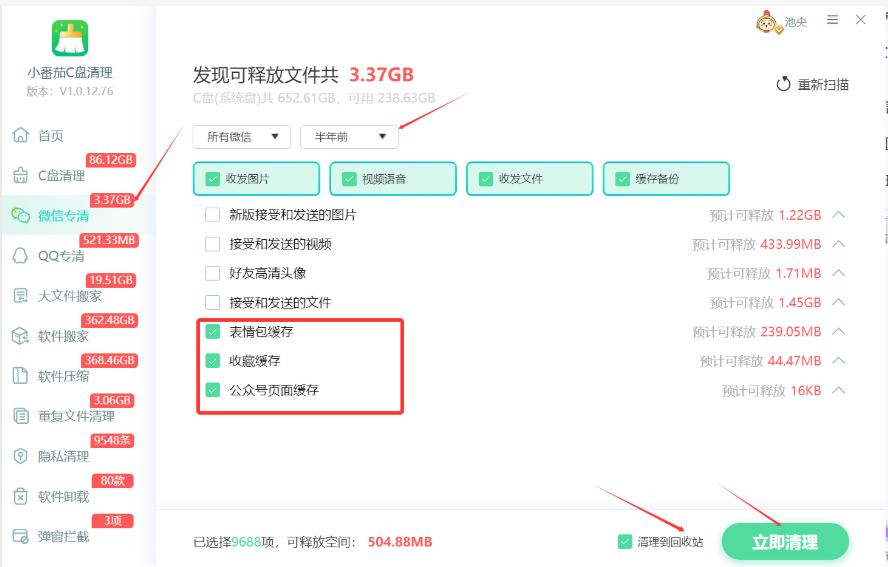Screen dimensions: 888x567
Task: Toggle the 收发文件 category checkbox
Action: pyautogui.click(x=486, y=179)
